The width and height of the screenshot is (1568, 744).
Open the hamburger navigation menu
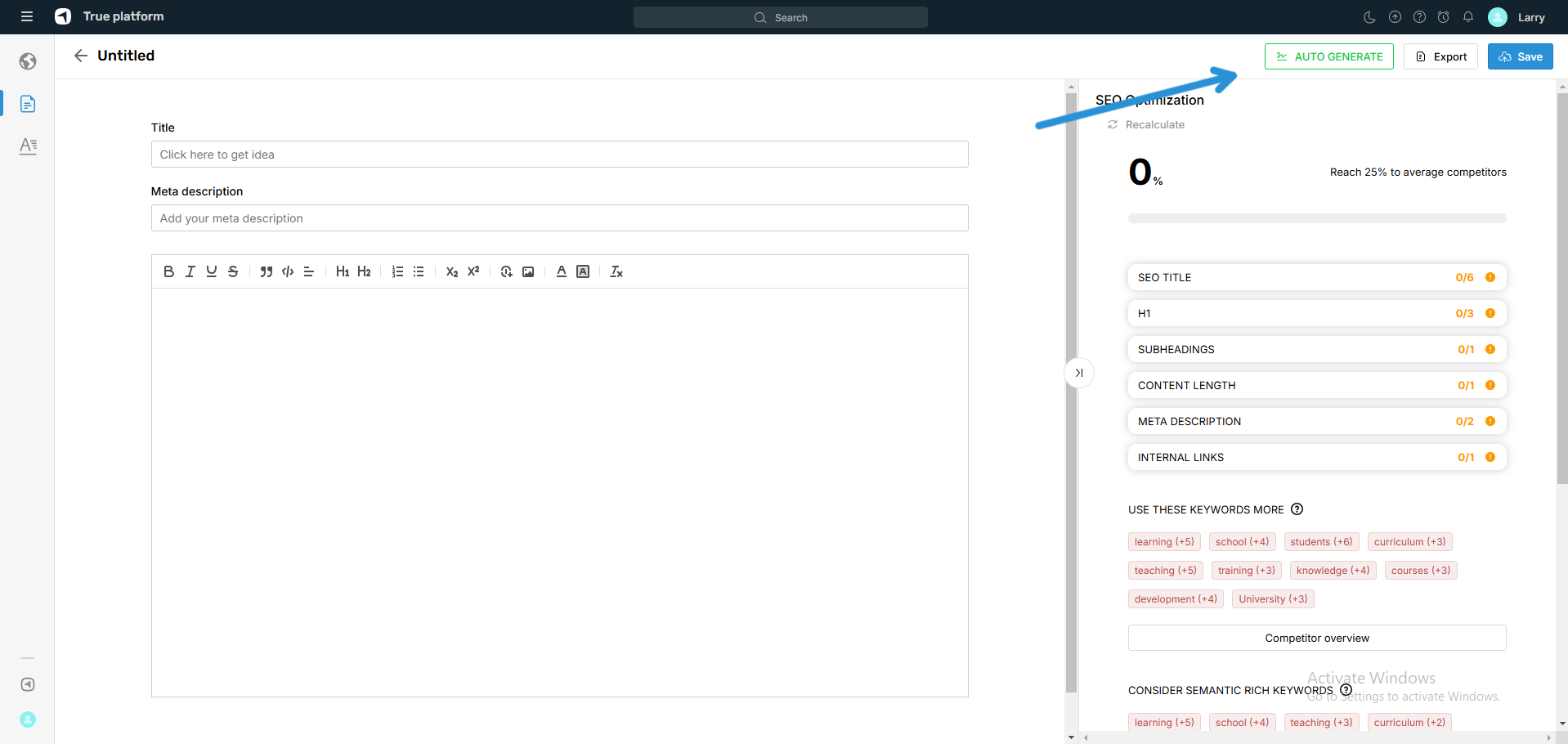click(x=27, y=16)
